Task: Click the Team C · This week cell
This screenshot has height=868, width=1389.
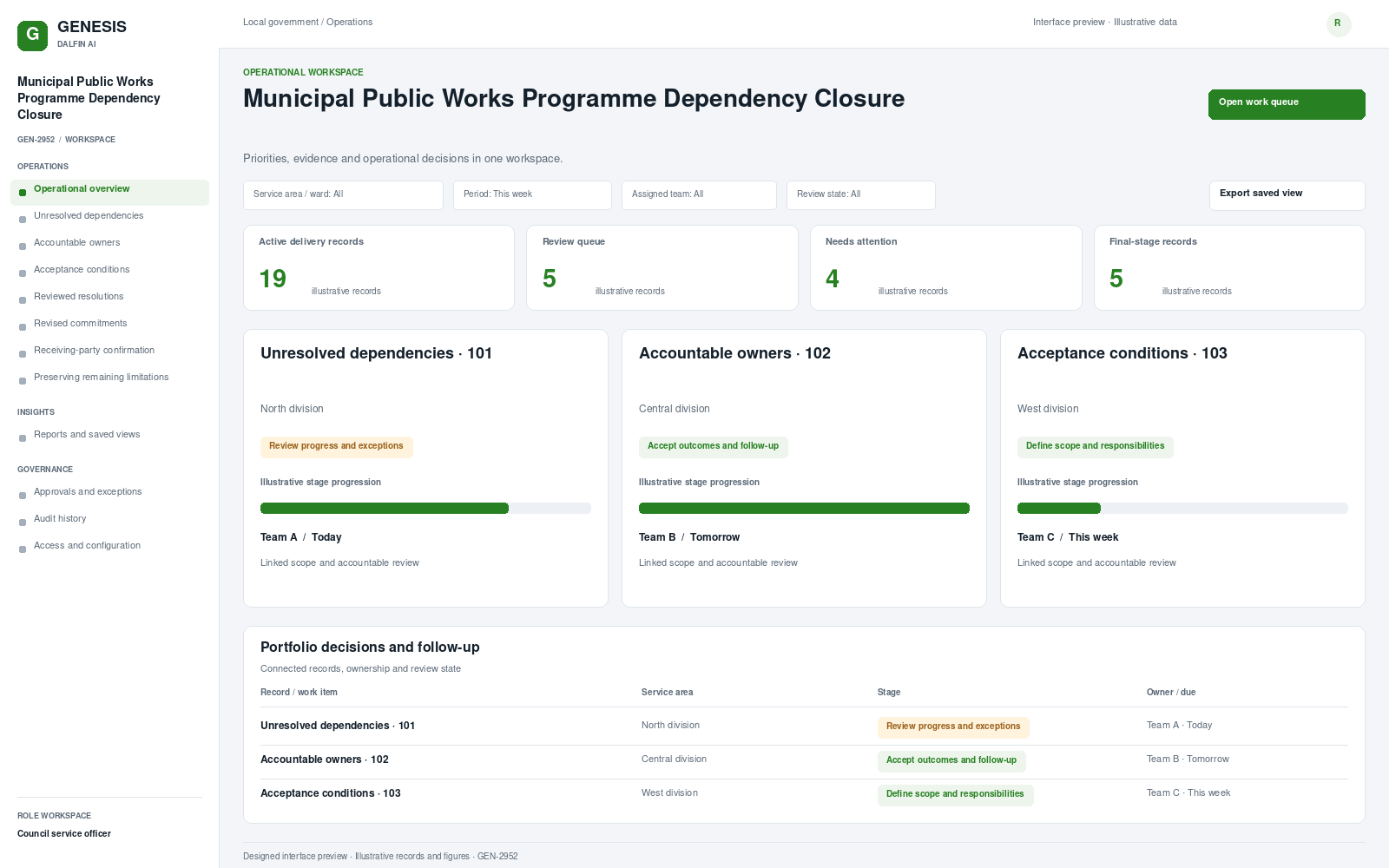Action: (1188, 793)
